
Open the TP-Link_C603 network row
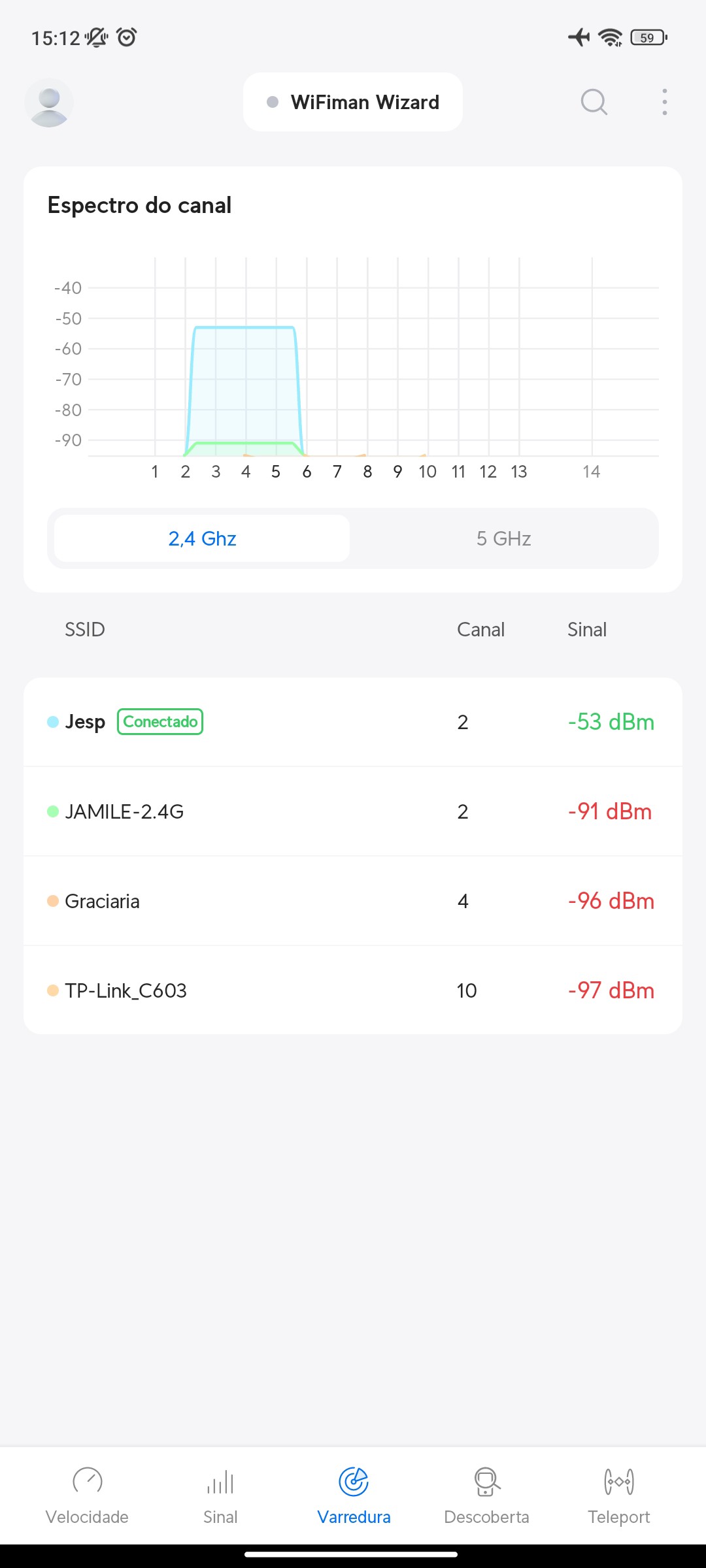pos(353,990)
